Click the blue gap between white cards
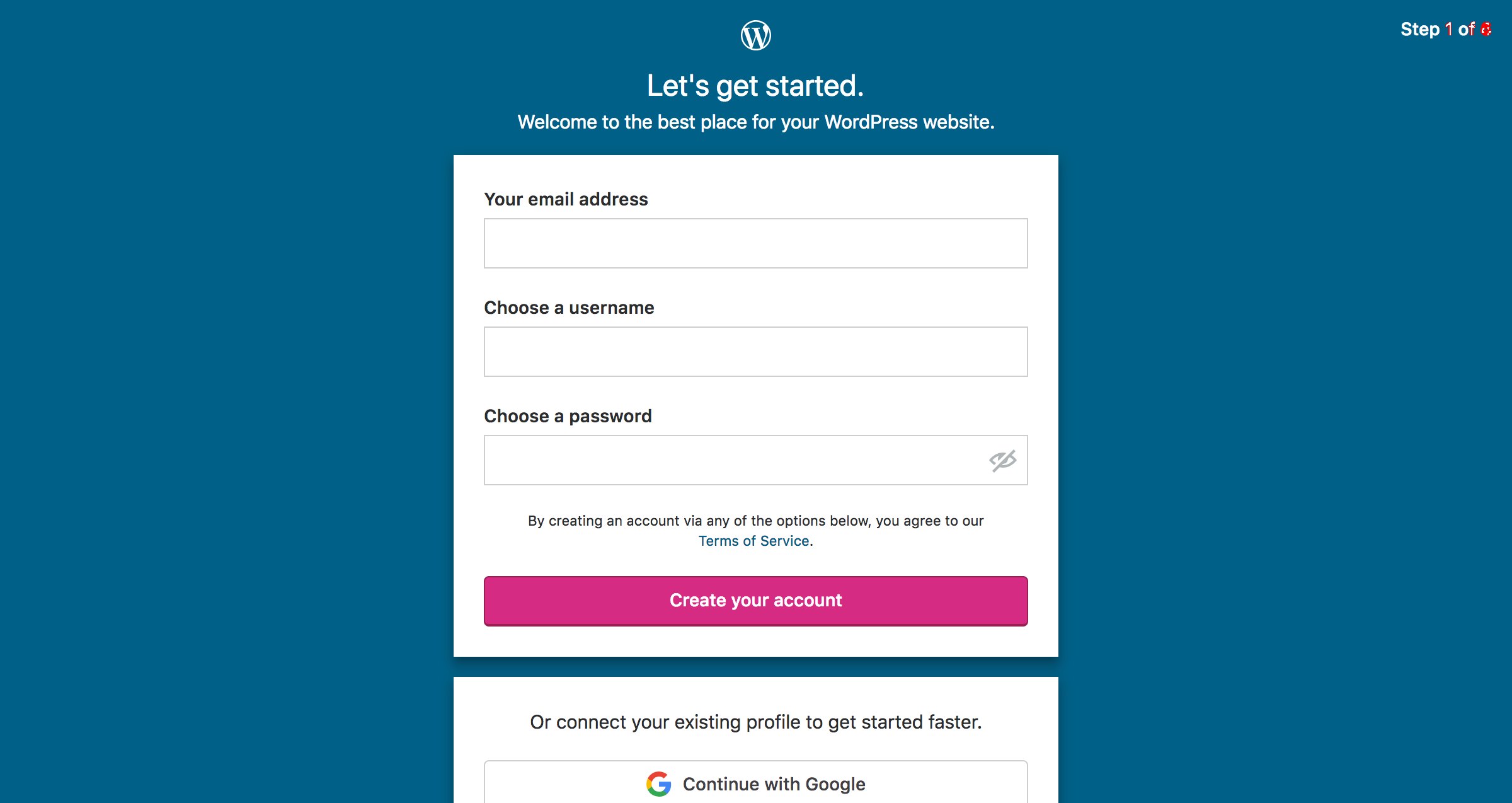 pos(755,667)
